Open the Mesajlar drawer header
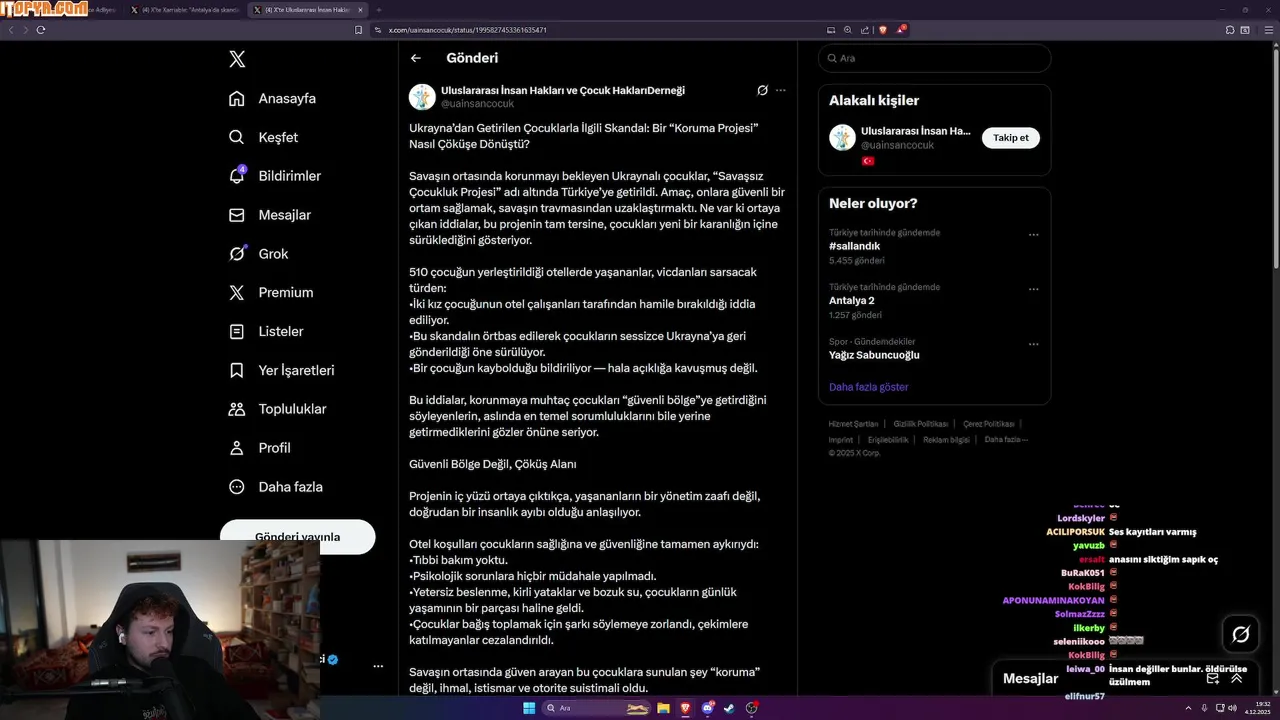1280x720 pixels. click(1031, 678)
